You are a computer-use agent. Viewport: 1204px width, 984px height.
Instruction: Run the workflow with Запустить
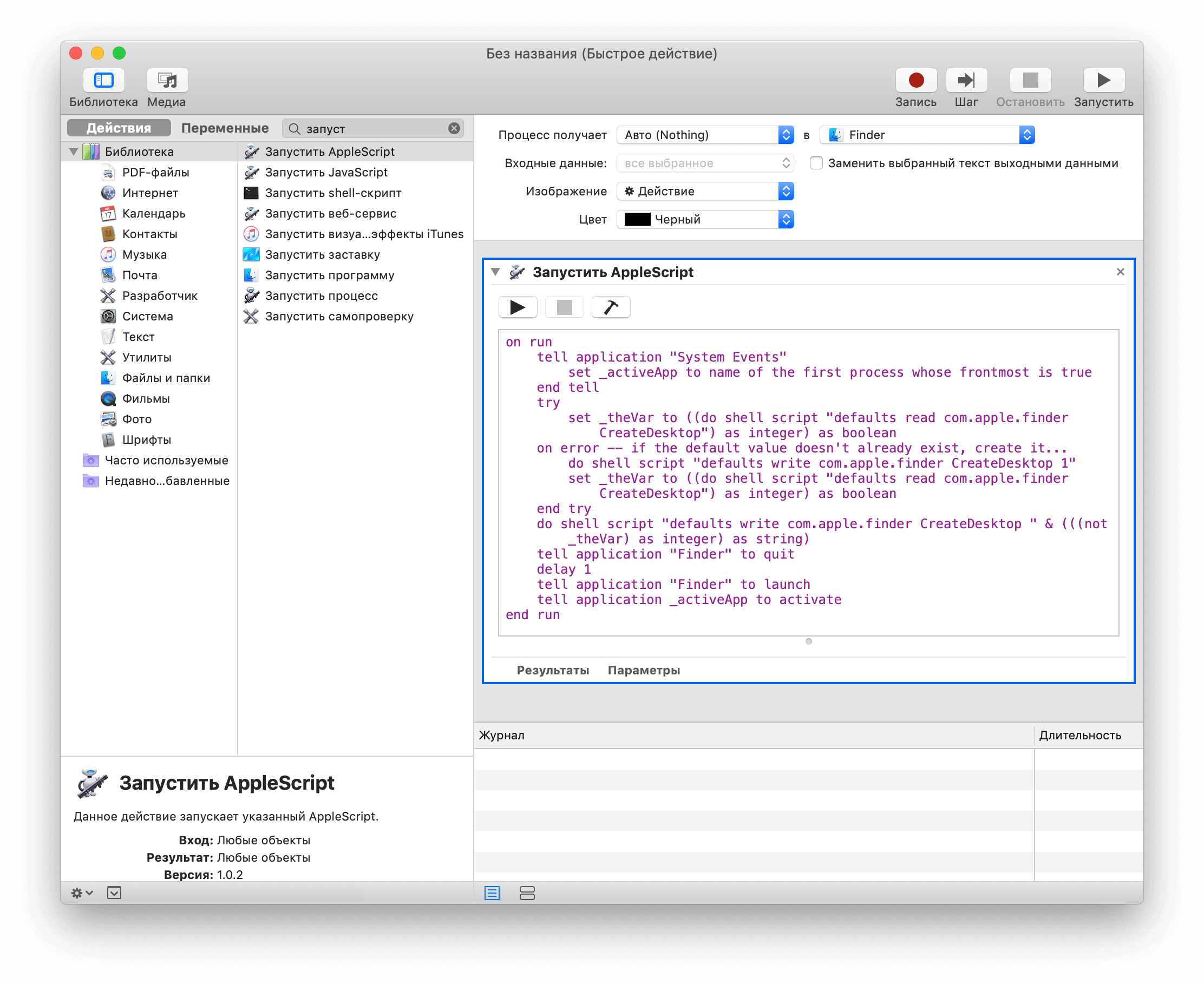(1103, 80)
